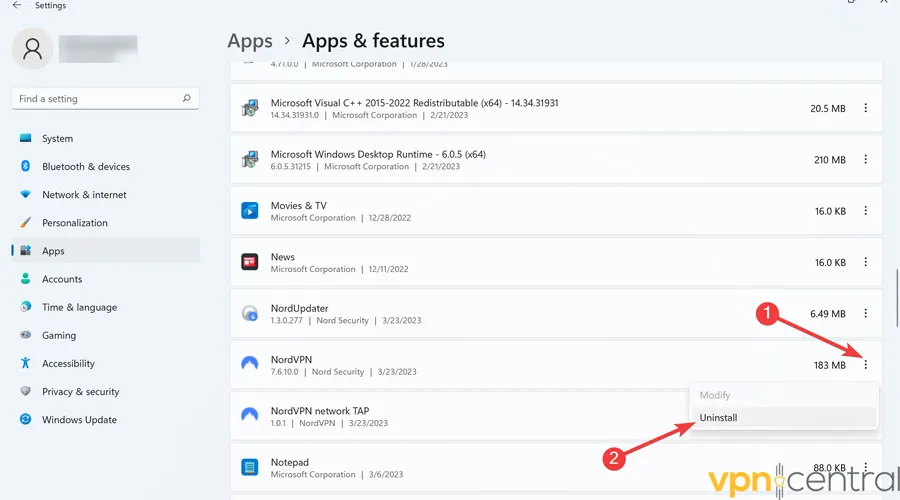
Task: Click the search magnifier icon
Action: [x=187, y=98]
